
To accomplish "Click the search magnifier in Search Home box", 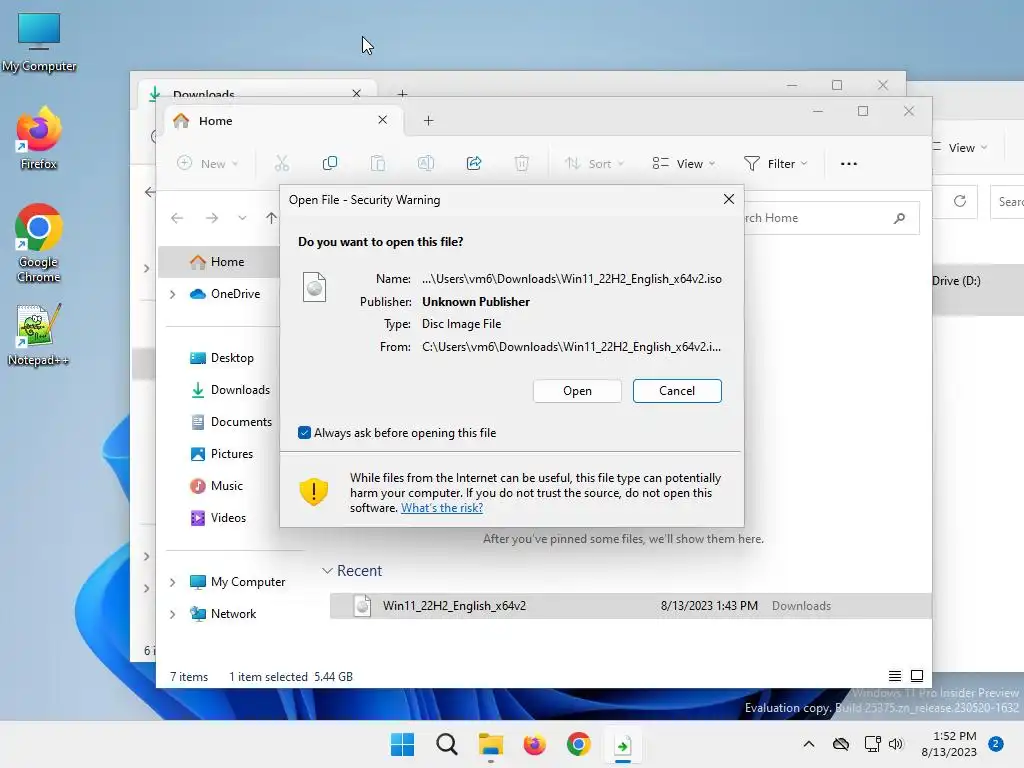I will [x=899, y=218].
